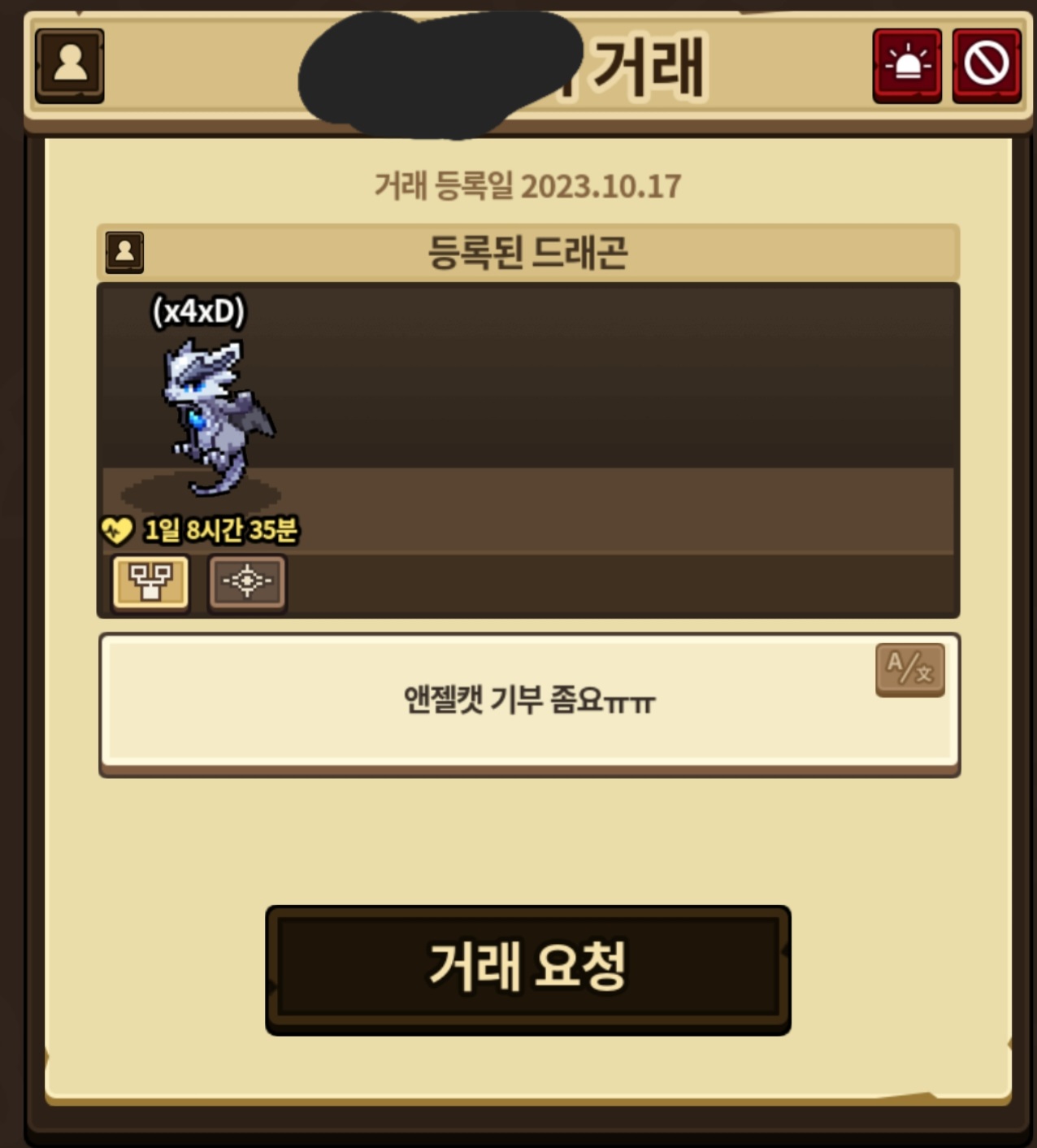Screen dimensions: 1037x1148
Task: Click the 거래 title text in header
Action: pyautogui.click(x=648, y=66)
